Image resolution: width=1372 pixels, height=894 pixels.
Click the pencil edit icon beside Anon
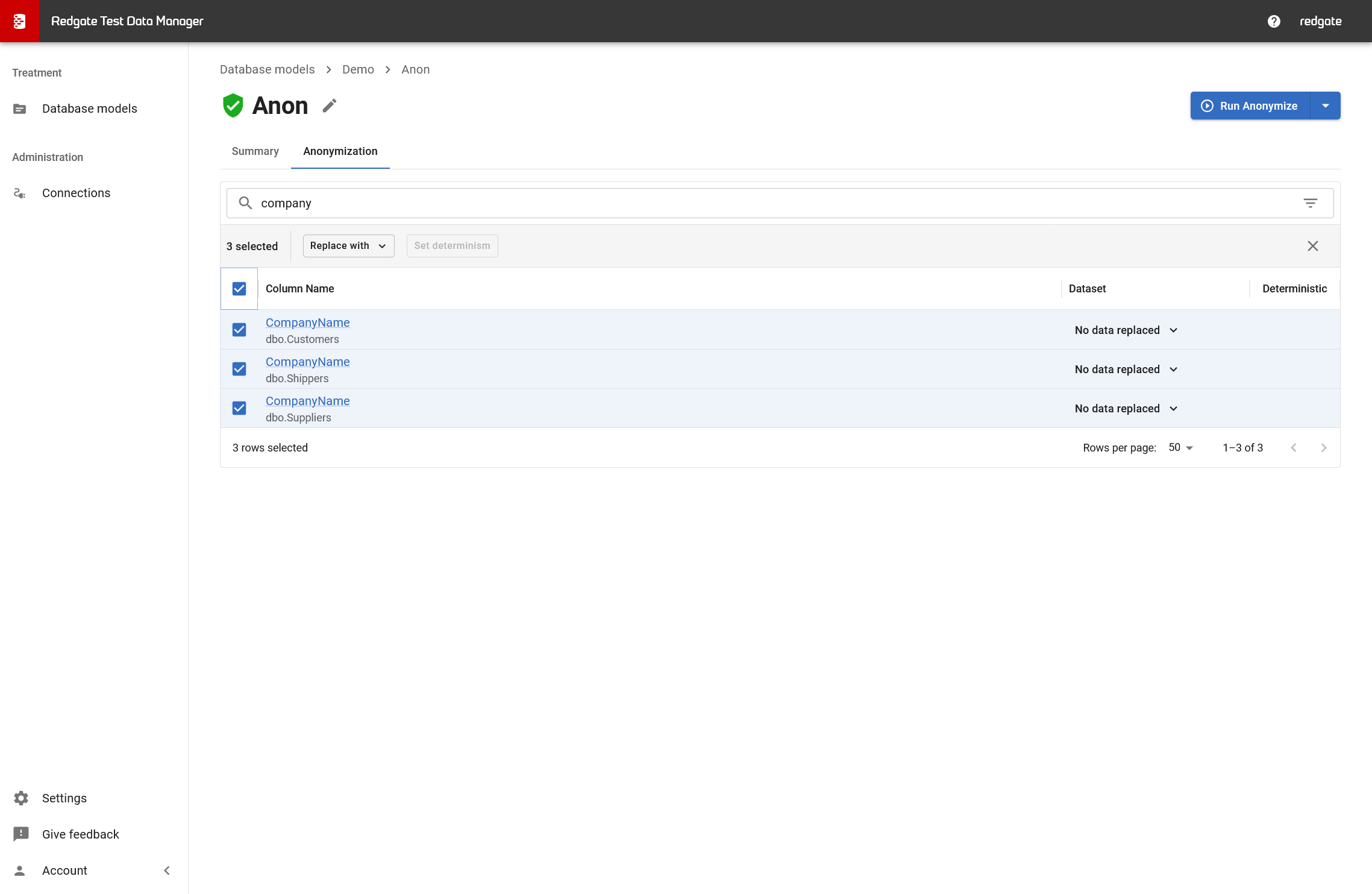tap(329, 106)
